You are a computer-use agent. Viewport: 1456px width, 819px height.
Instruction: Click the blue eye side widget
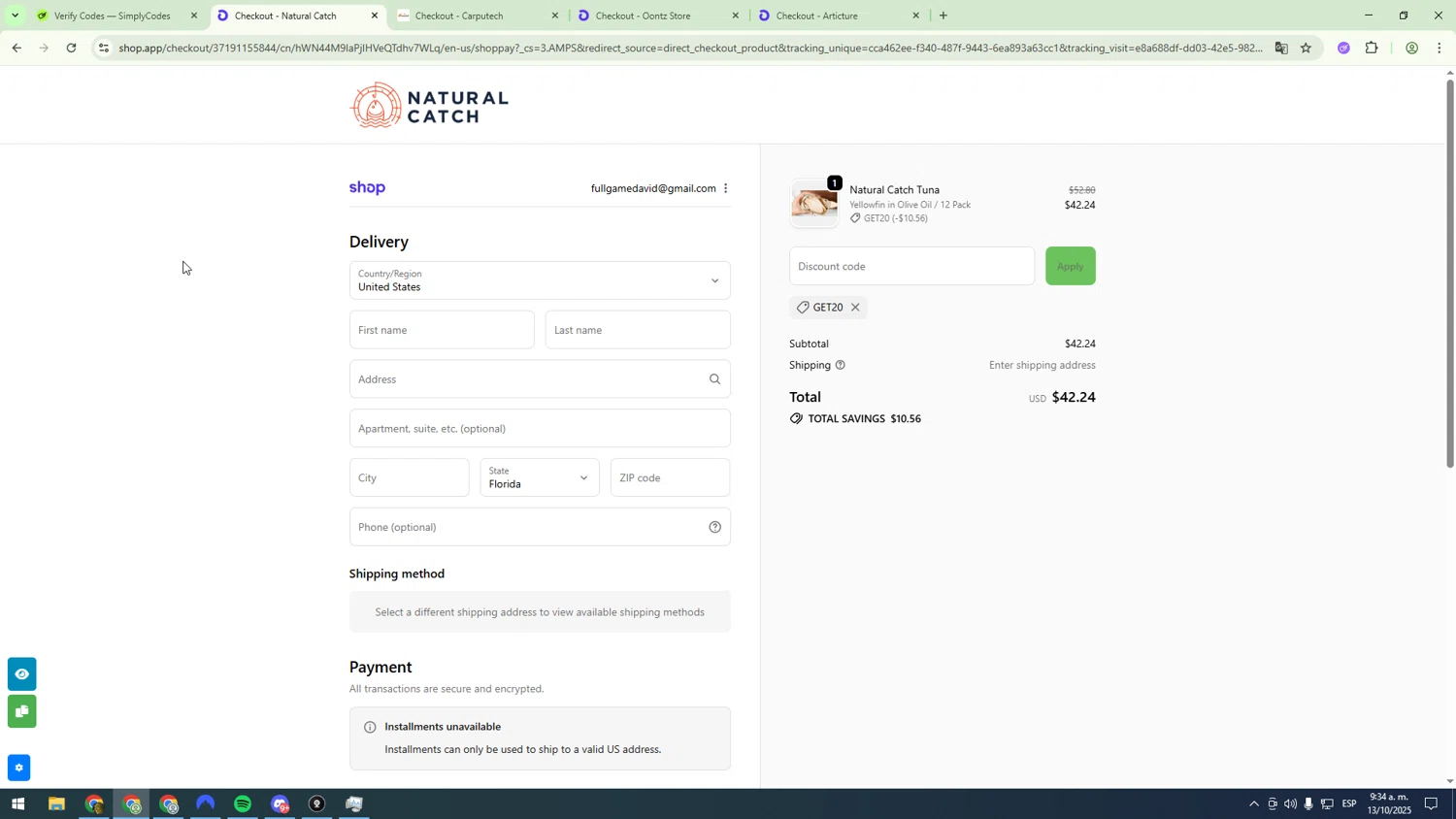tap(21, 673)
